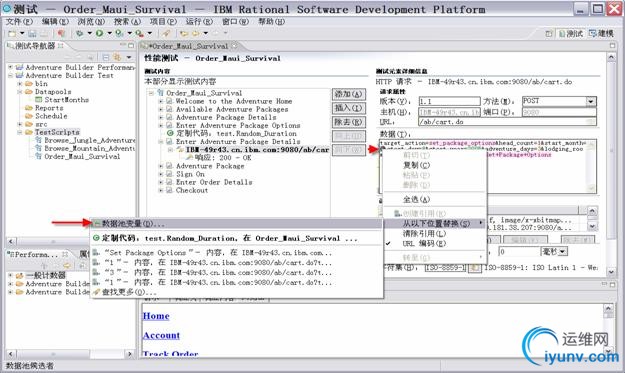This screenshot has height=373, width=625.
Task: Expand the bin folder
Action: [20, 84]
